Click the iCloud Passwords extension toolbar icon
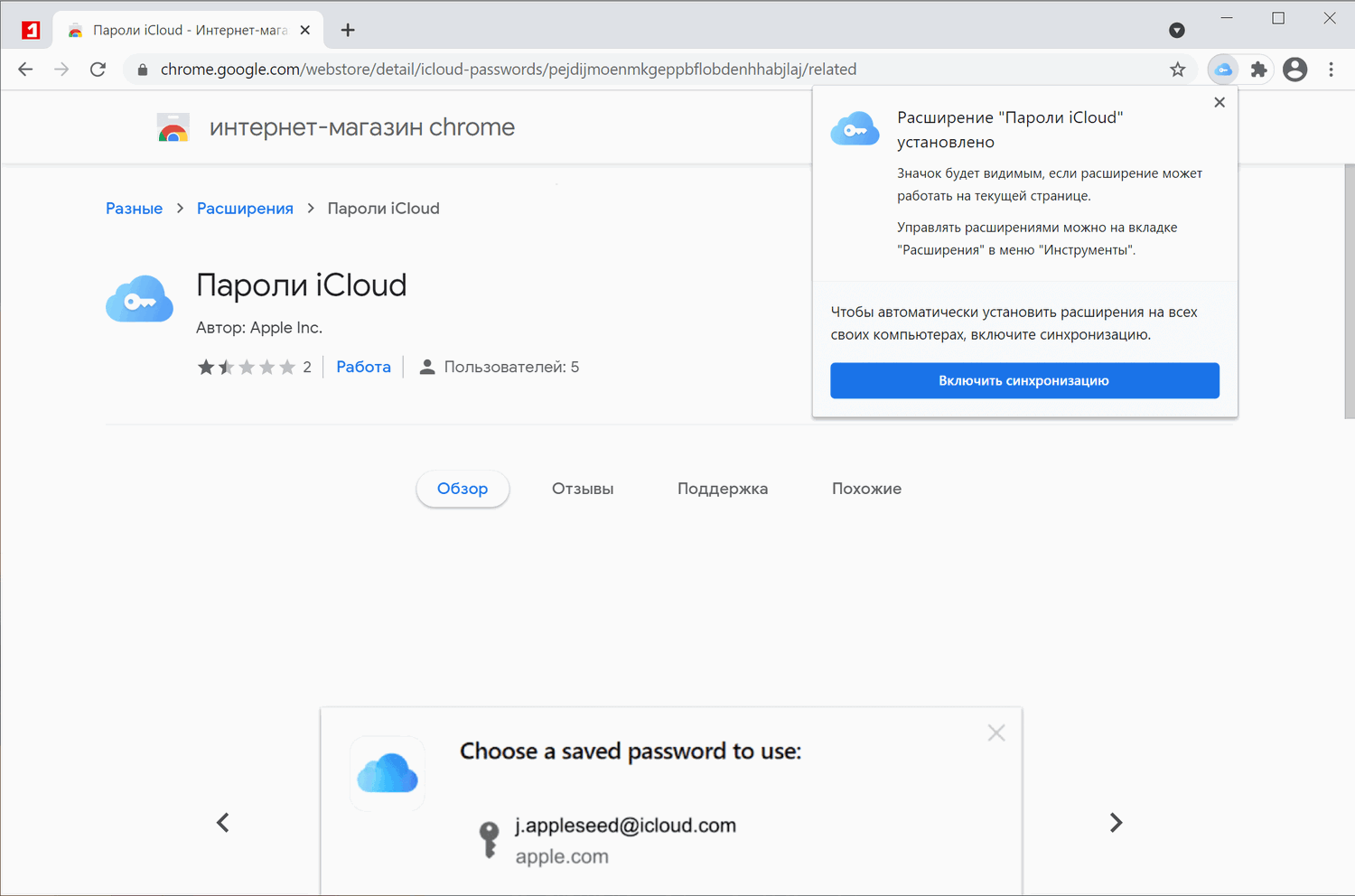Viewport: 1355px width, 896px height. click(1223, 70)
